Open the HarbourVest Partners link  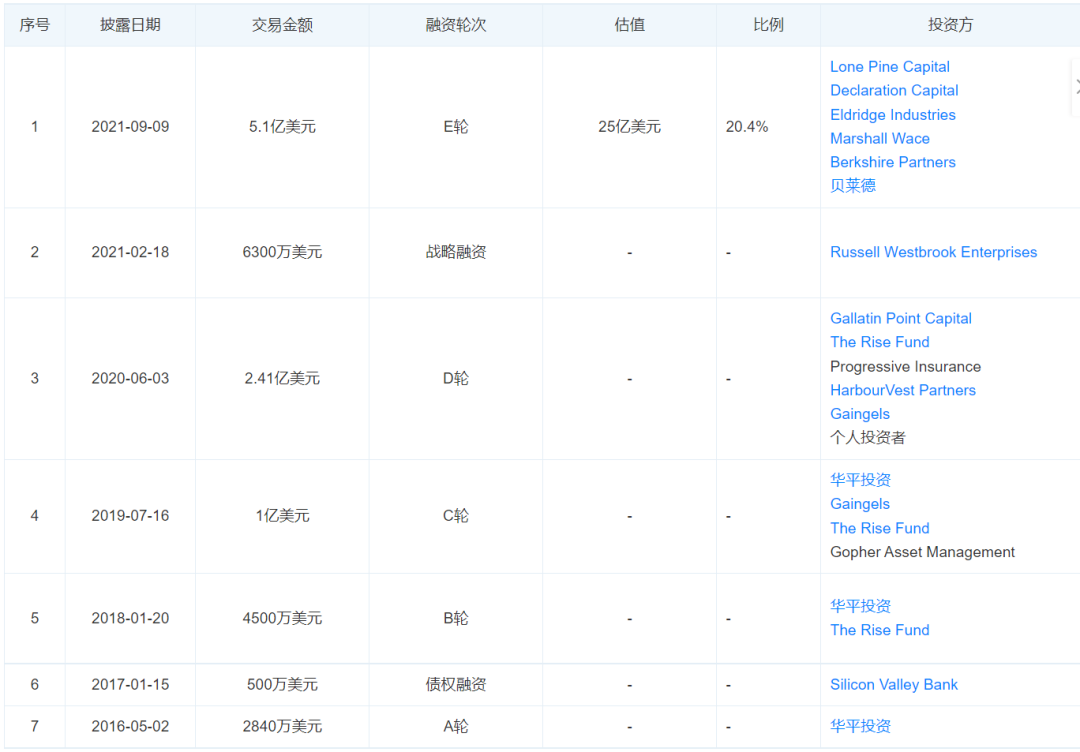[x=902, y=390]
